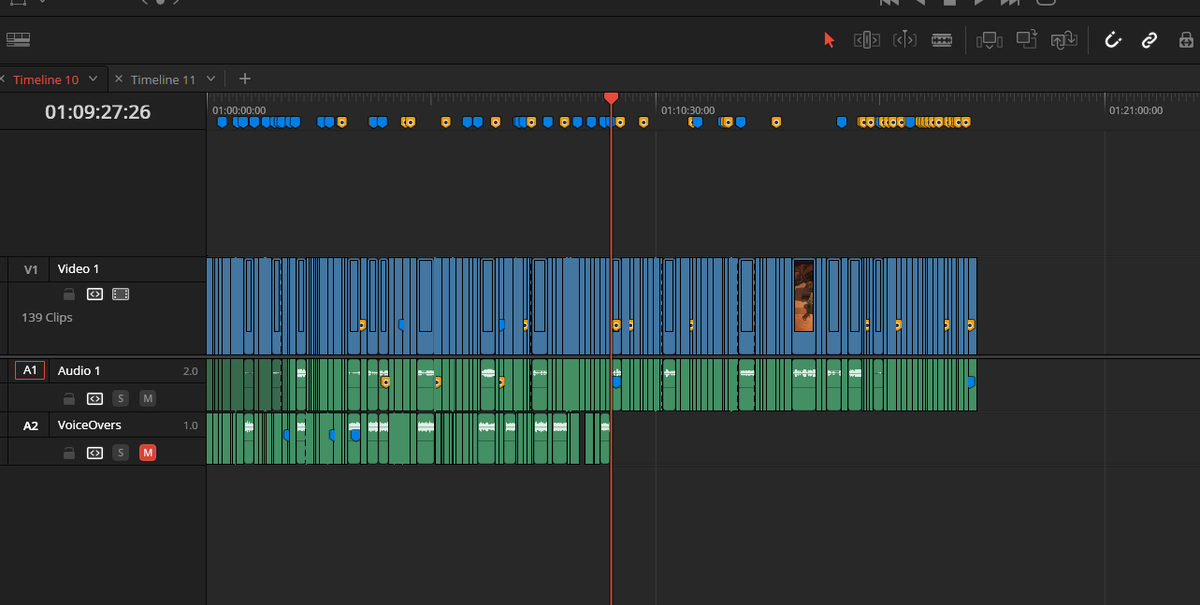Toggle timeline Snapping magnet
This screenshot has width=1200, height=605.
[x=1112, y=40]
